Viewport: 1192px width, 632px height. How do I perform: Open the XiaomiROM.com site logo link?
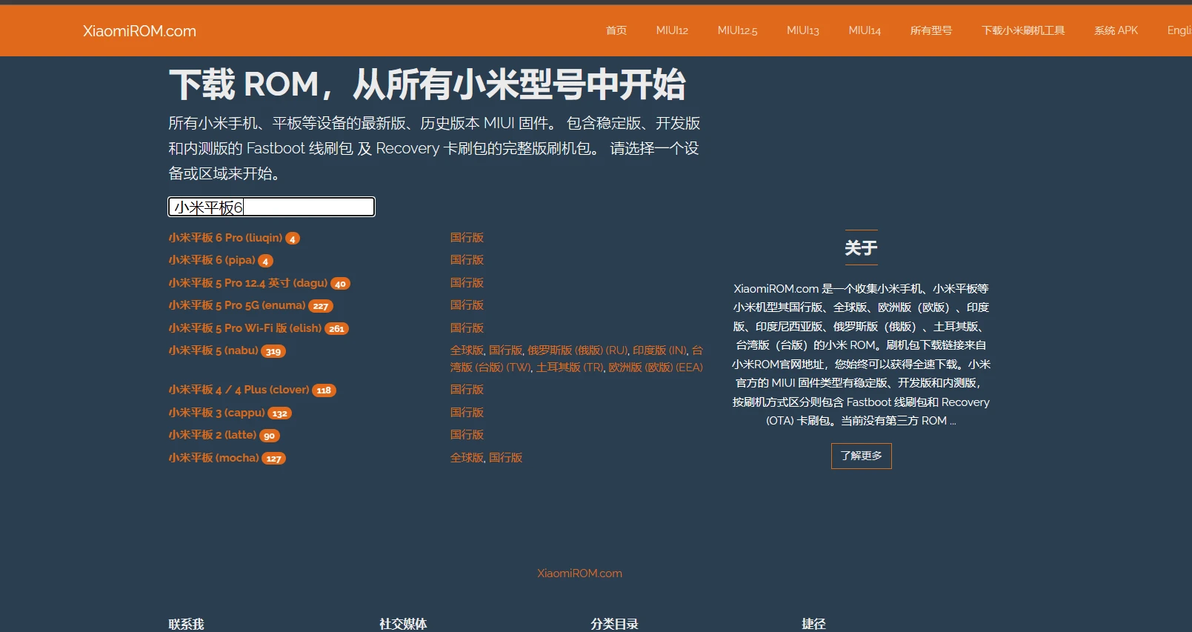[x=139, y=30]
